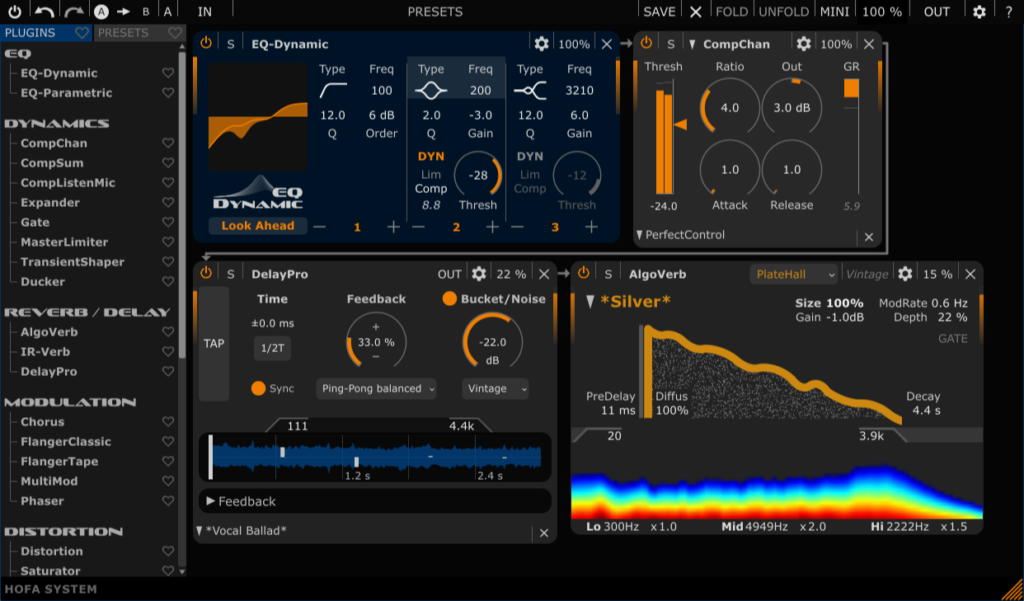
Task: Open CompChan module settings gear
Action: click(x=804, y=44)
